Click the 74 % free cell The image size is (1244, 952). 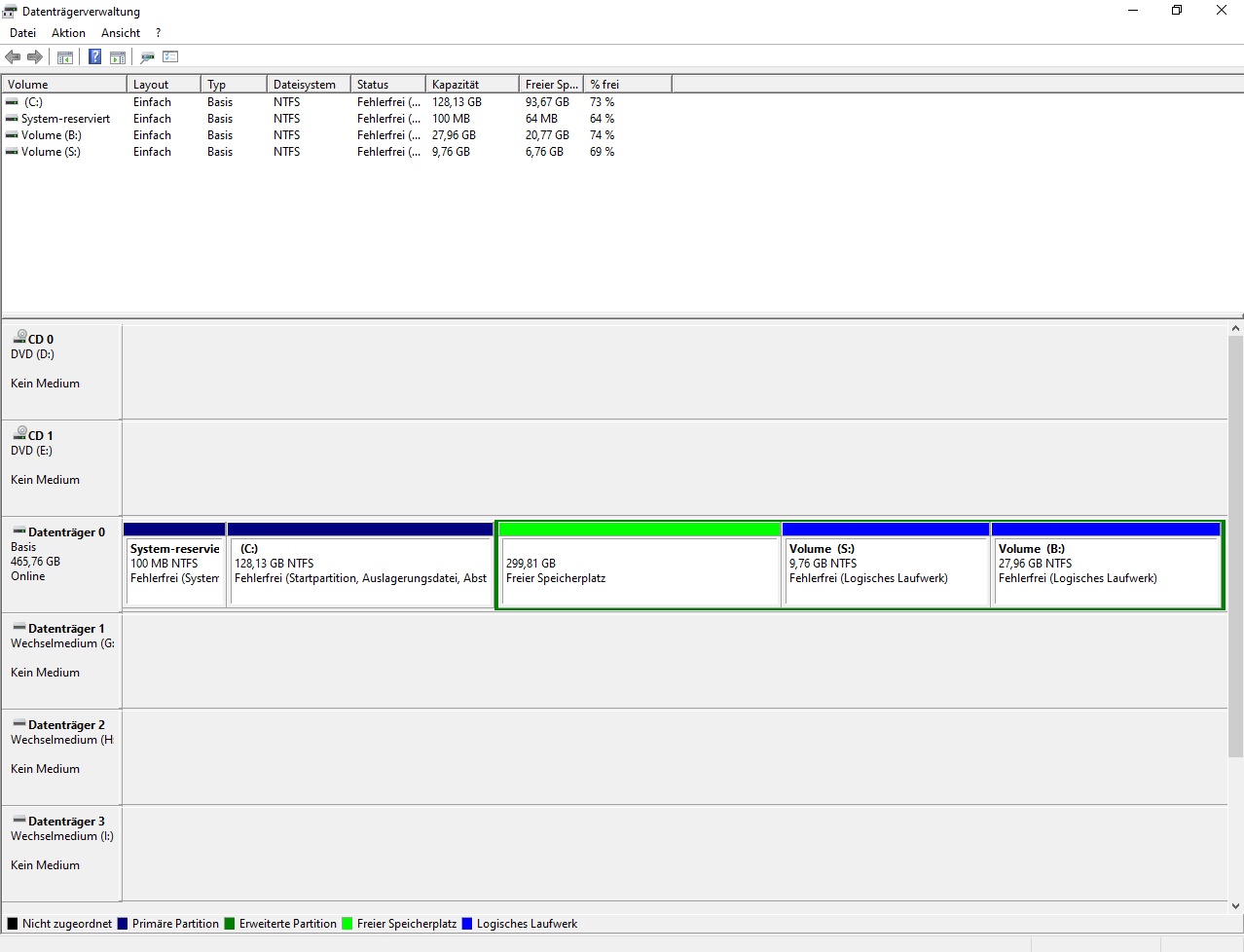(x=602, y=135)
